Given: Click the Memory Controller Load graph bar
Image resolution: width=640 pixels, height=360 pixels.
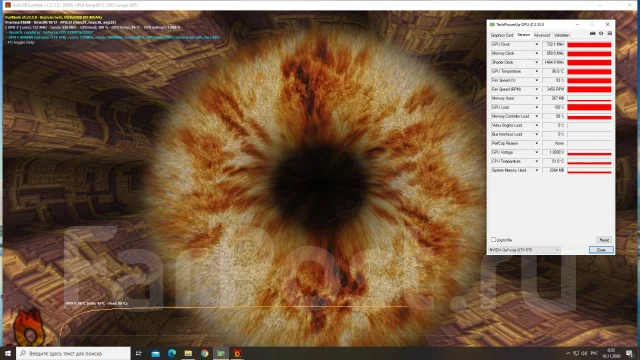Looking at the screenshot, I should click(589, 116).
